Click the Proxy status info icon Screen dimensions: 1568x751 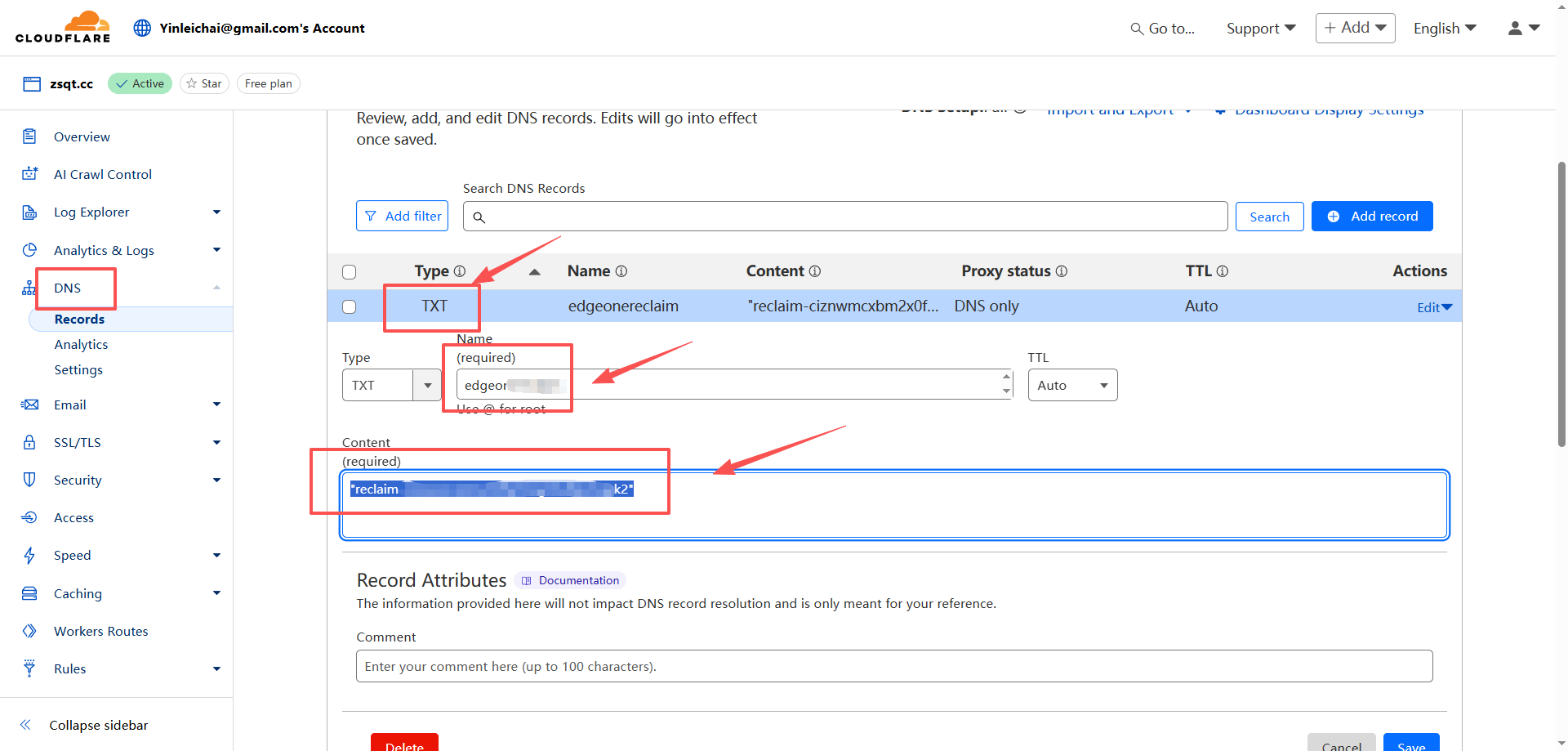coord(1062,271)
